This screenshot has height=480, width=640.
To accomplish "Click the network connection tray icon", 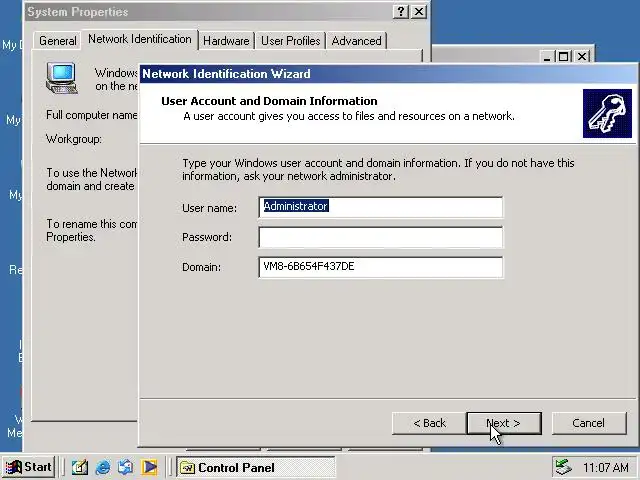I will 564,467.
